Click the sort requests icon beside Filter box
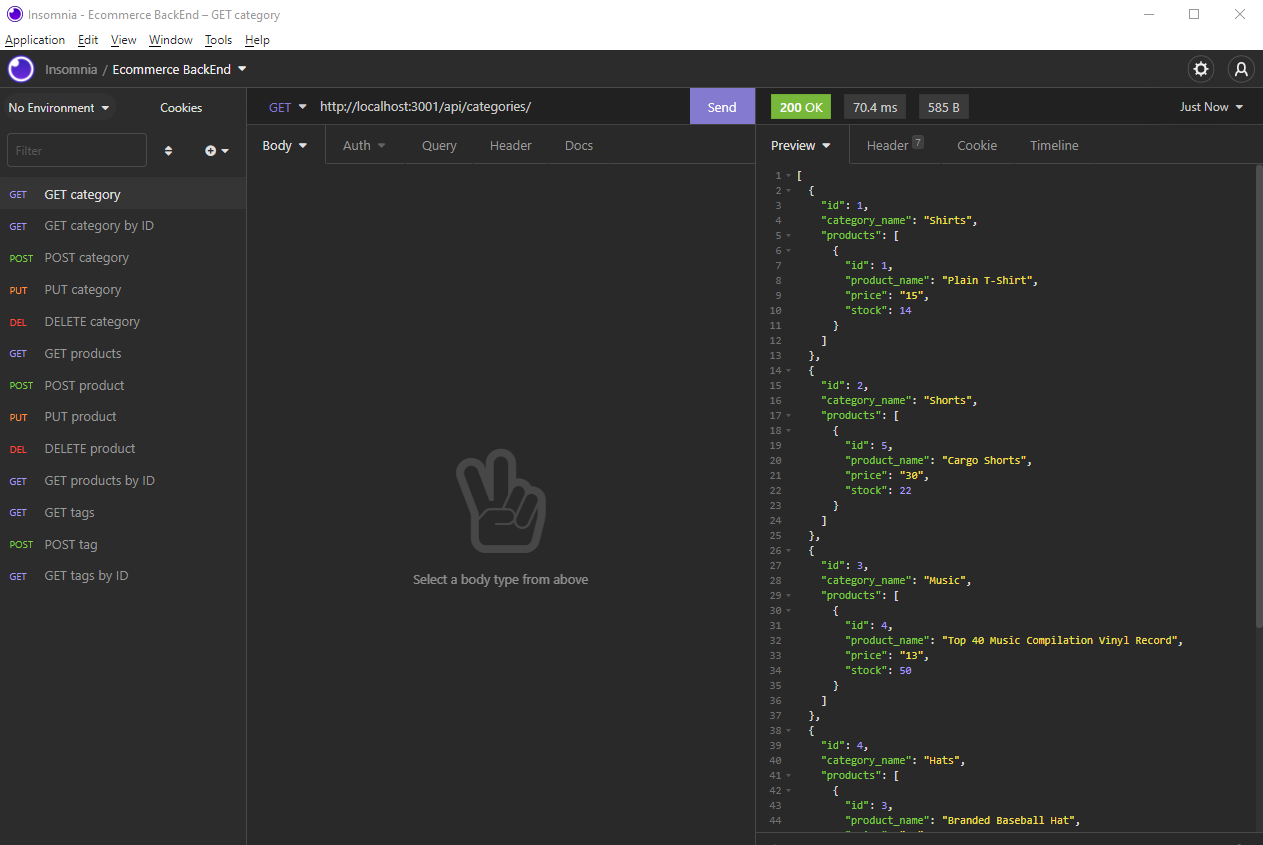1263x845 pixels. (168, 150)
